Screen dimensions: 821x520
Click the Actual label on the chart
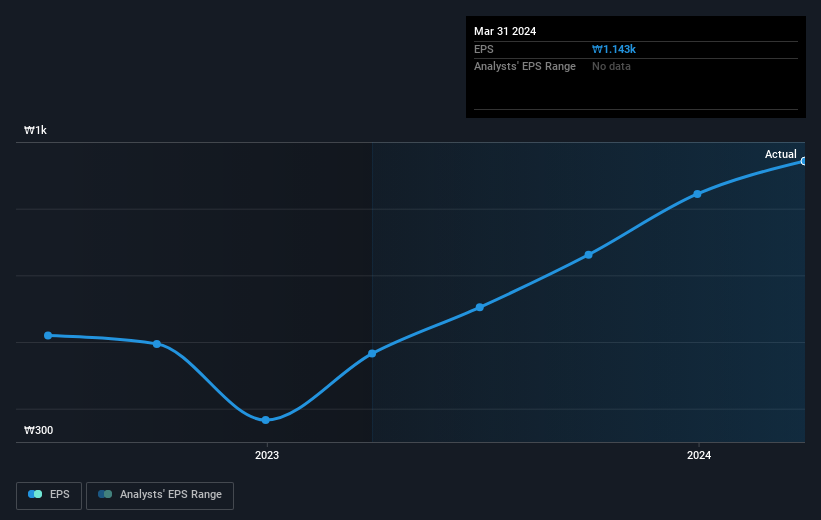(x=781, y=154)
